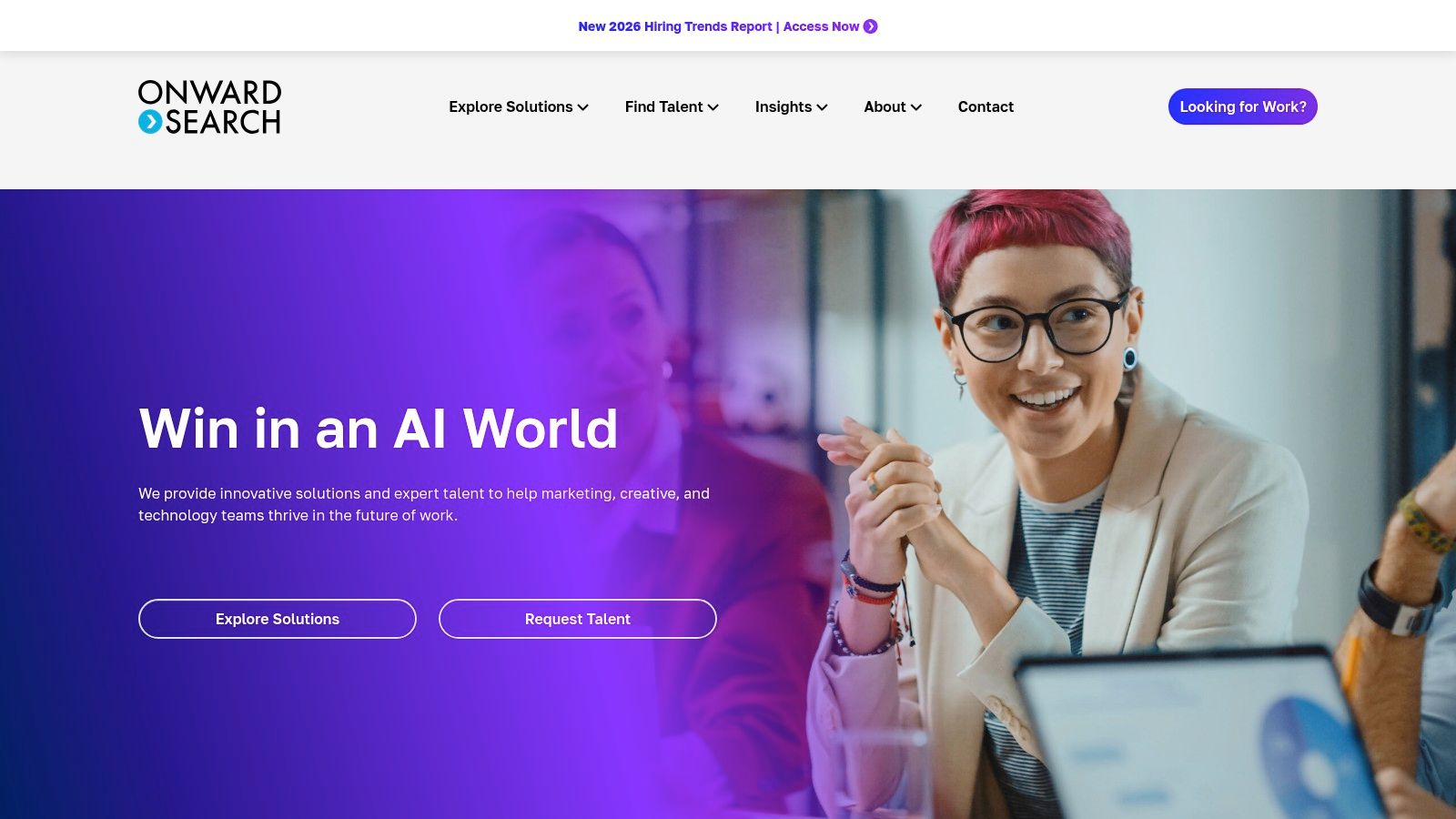This screenshot has width=1456, height=819.
Task: Open the About nav menu
Action: pyautogui.click(x=893, y=106)
